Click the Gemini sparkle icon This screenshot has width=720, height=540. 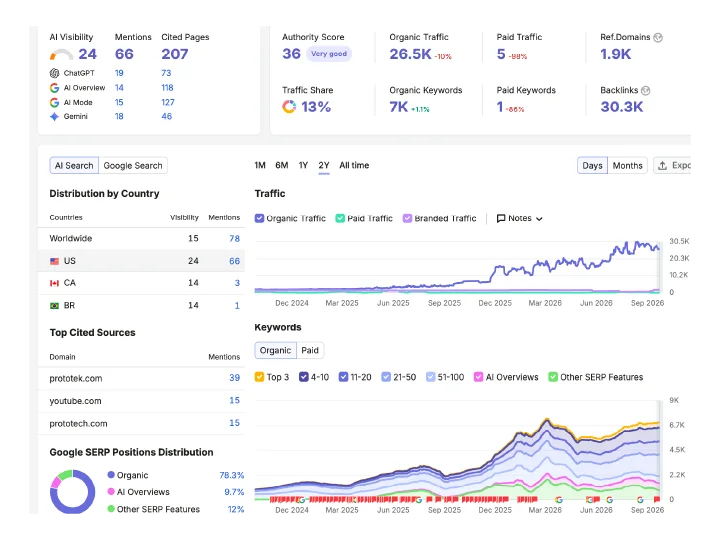click(x=54, y=117)
